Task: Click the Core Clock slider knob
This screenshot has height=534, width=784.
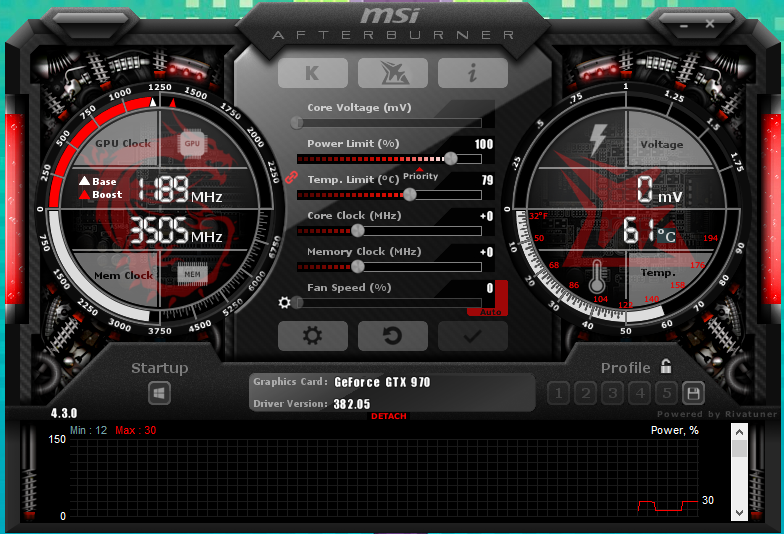Action: (x=358, y=230)
